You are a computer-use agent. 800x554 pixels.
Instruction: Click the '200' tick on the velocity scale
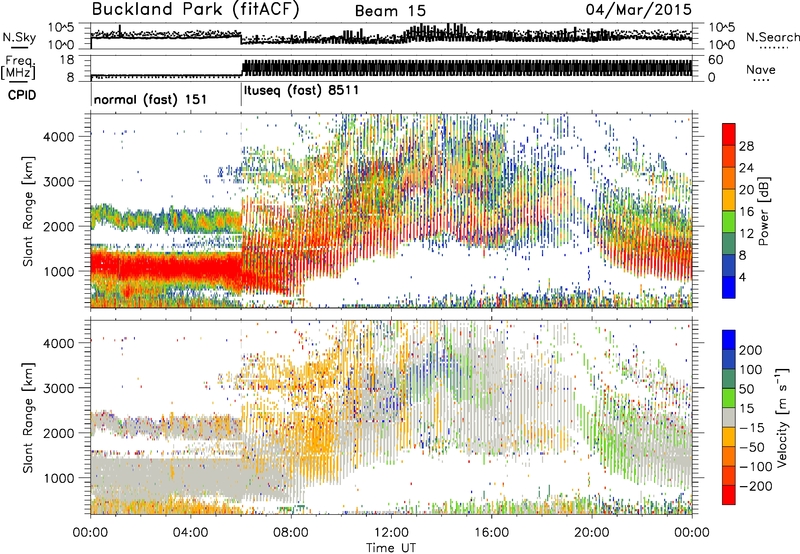click(751, 350)
